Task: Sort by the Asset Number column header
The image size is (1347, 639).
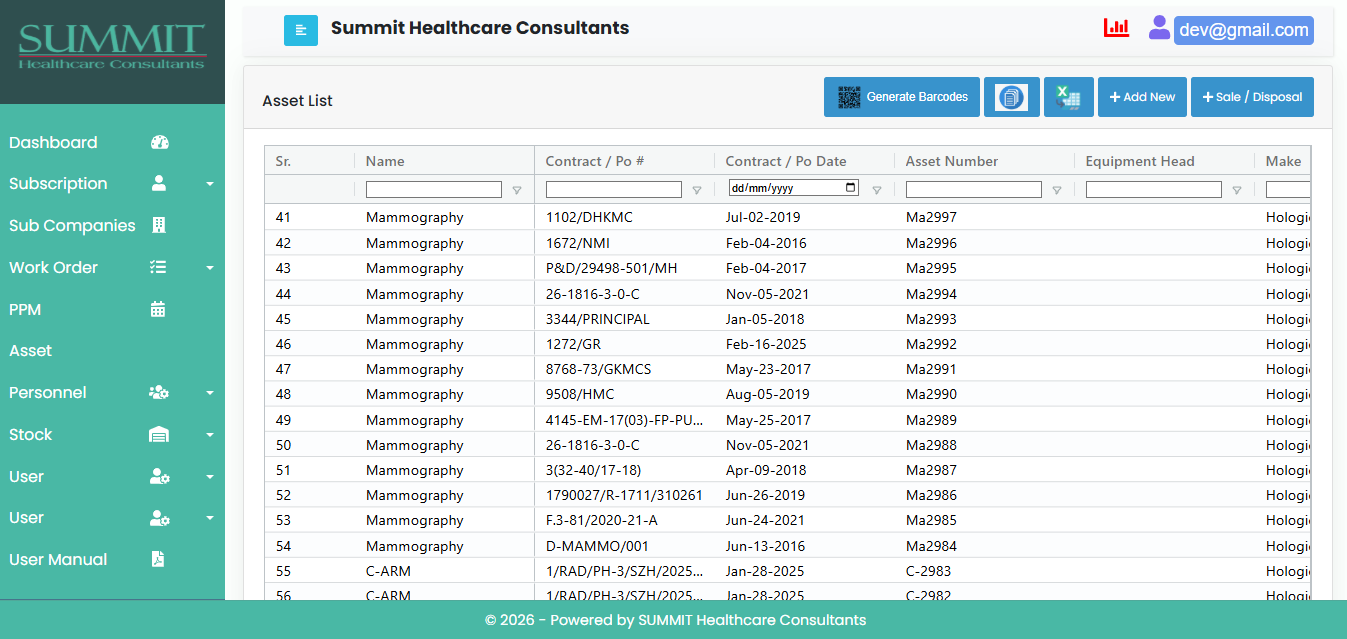Action: pos(952,161)
